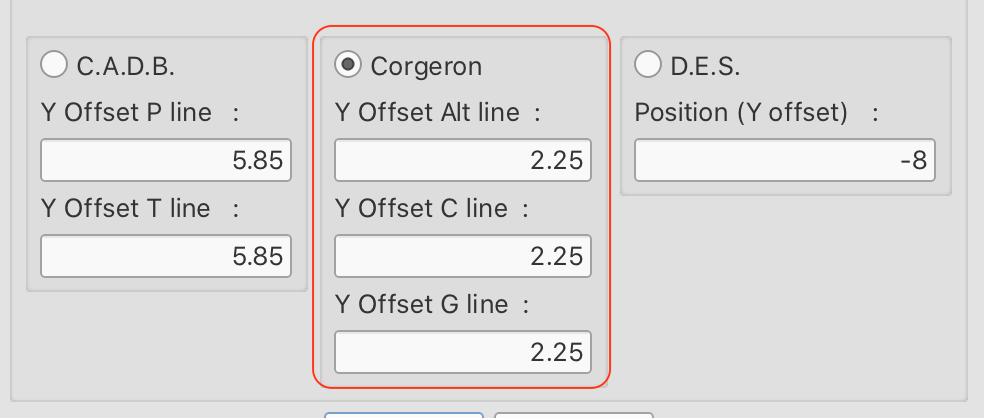Click the Position (Y offset) input field
This screenshot has height=418, width=984.
[x=784, y=161]
